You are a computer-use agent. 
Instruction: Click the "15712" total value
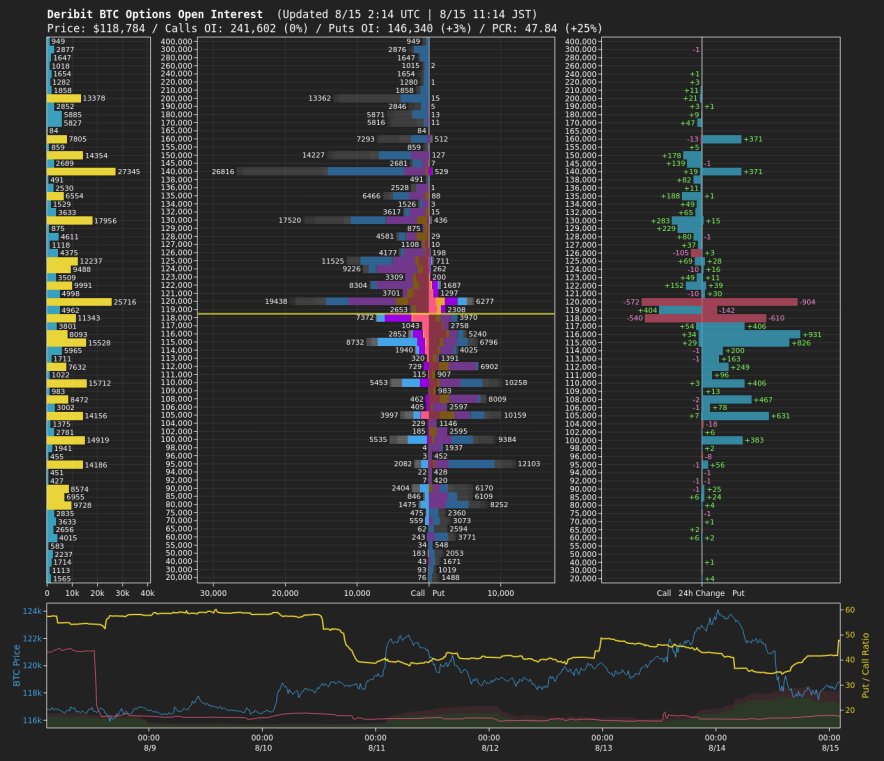[x=100, y=383]
